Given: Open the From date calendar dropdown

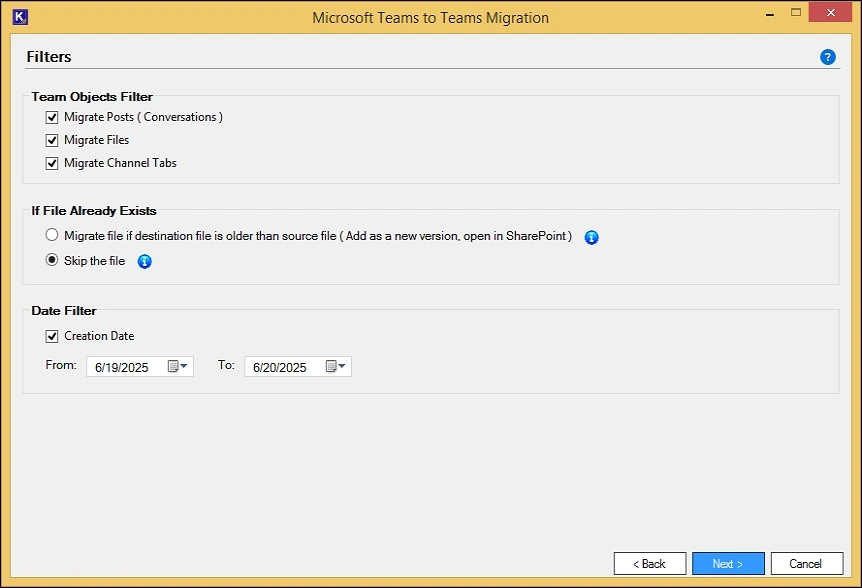Looking at the screenshot, I should pos(177,367).
